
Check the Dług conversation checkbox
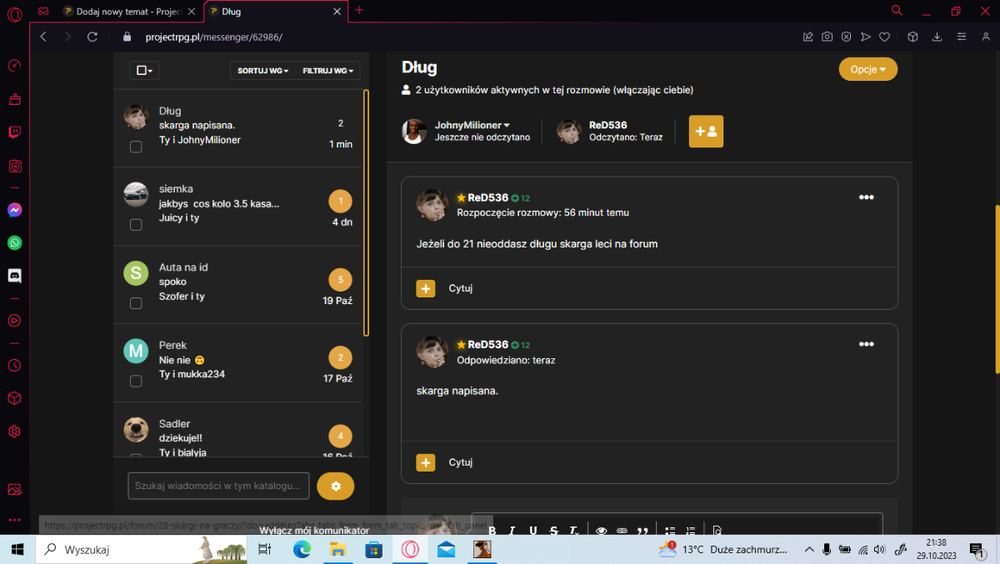(136, 147)
